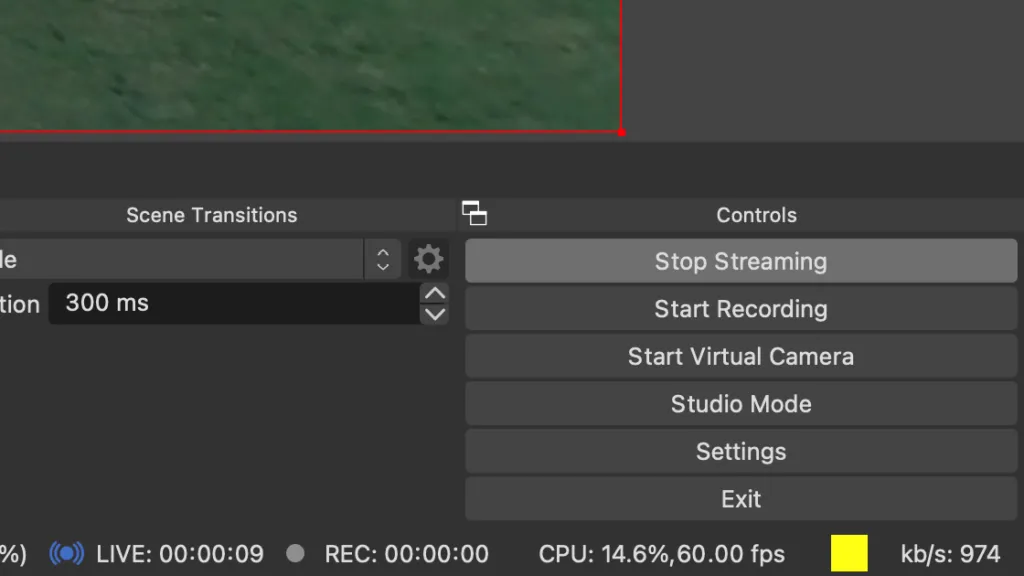Screen dimensions: 1024x576
Task: Start recording with the Start Recording button
Action: point(741,309)
